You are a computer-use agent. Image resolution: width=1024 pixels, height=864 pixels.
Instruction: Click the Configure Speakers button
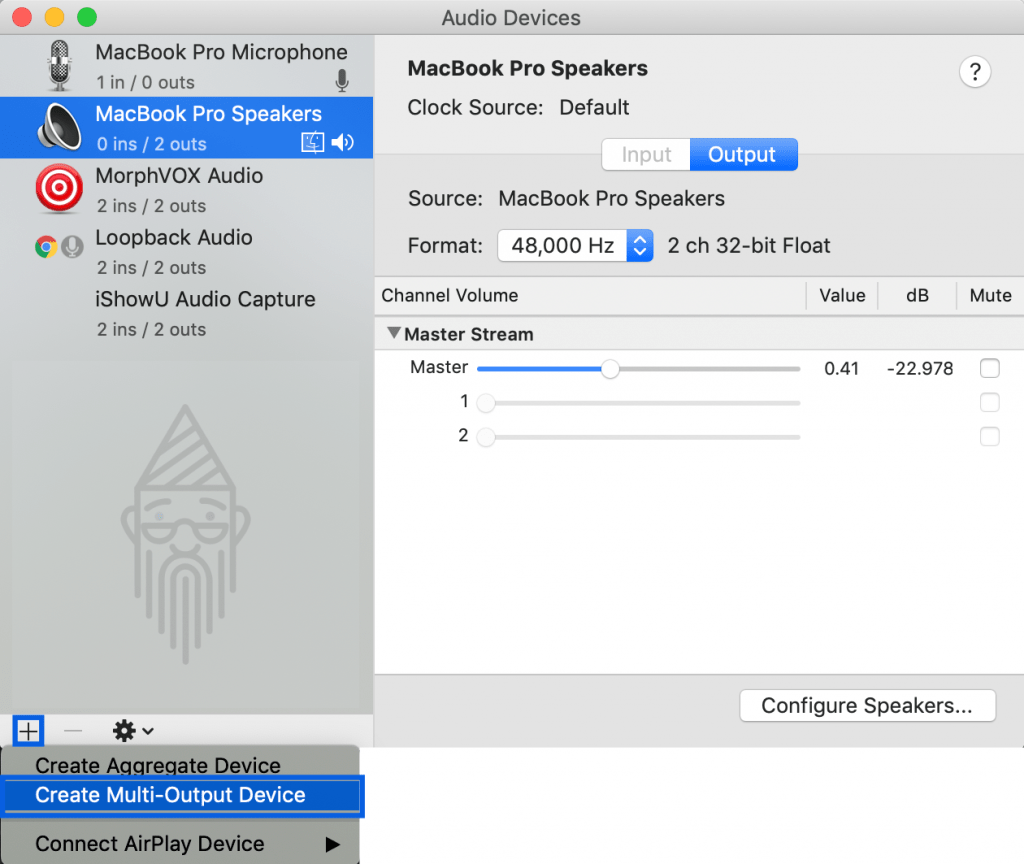click(x=867, y=706)
